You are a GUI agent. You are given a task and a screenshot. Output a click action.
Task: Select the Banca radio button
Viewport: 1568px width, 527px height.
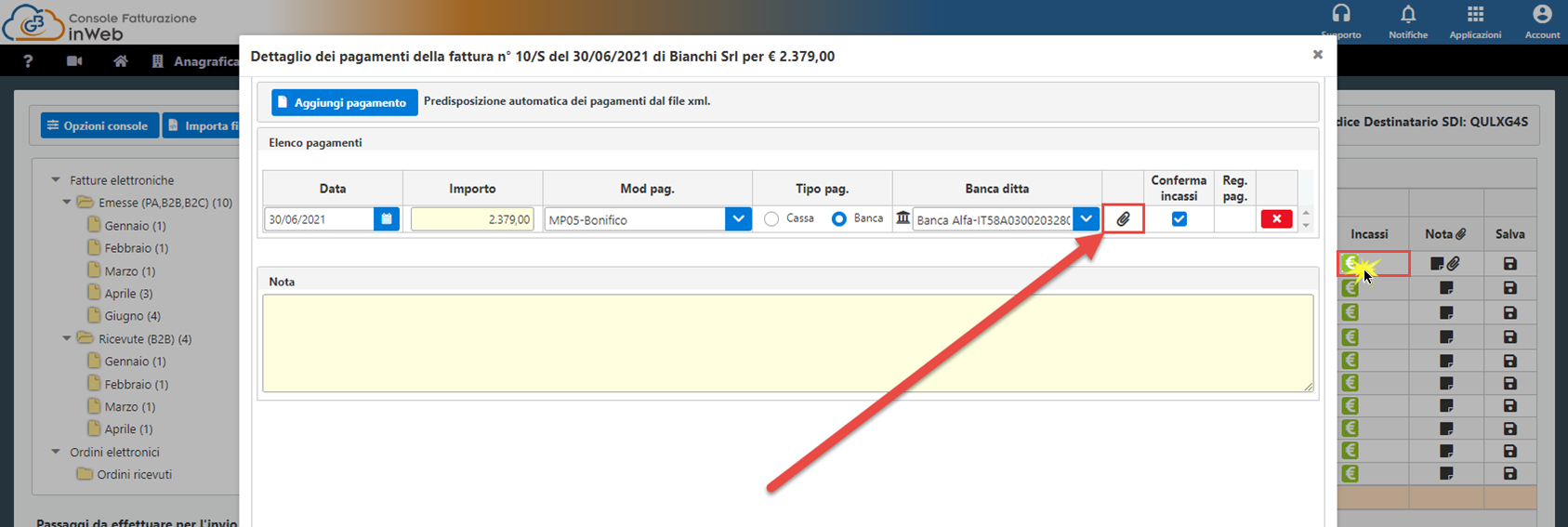click(839, 219)
